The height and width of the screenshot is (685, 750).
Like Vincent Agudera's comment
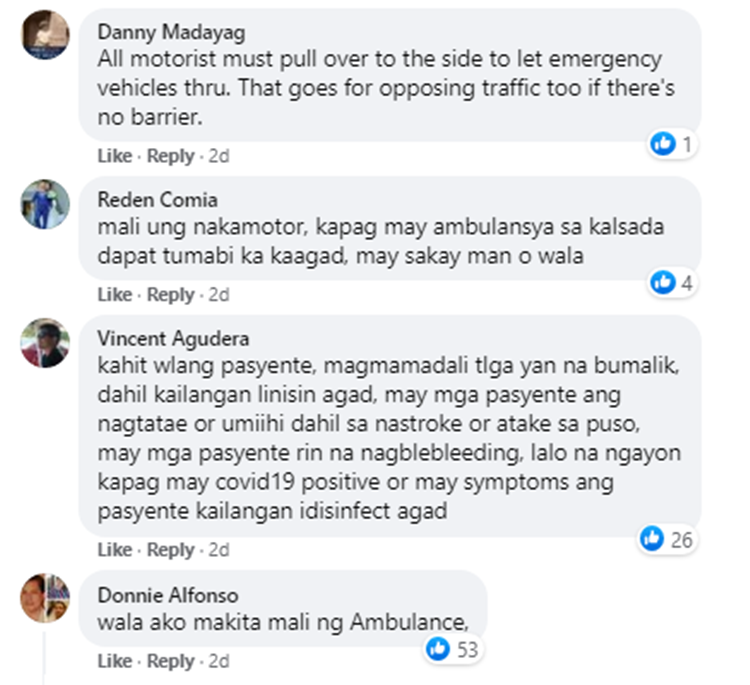click(115, 550)
